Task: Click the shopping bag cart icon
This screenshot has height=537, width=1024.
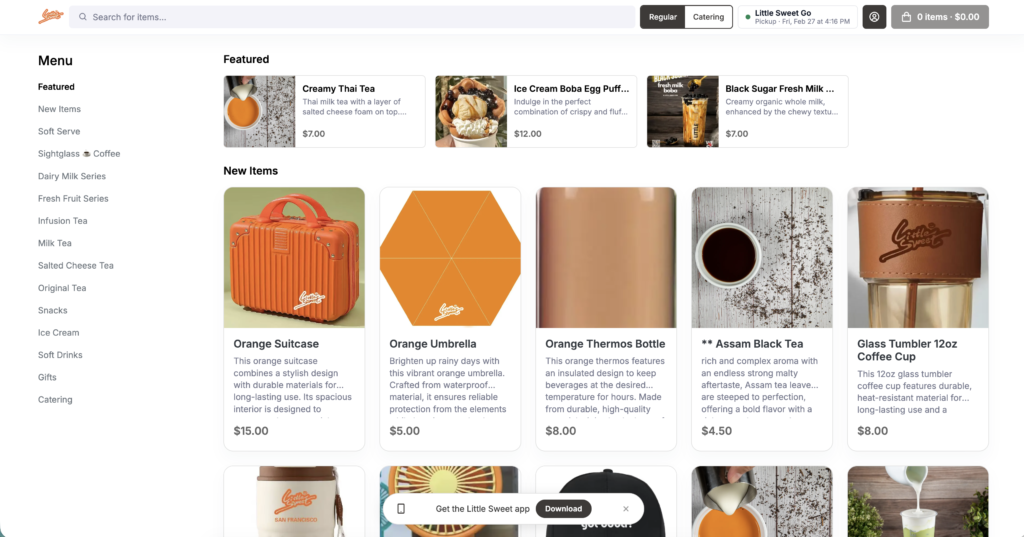Action: [x=906, y=17]
